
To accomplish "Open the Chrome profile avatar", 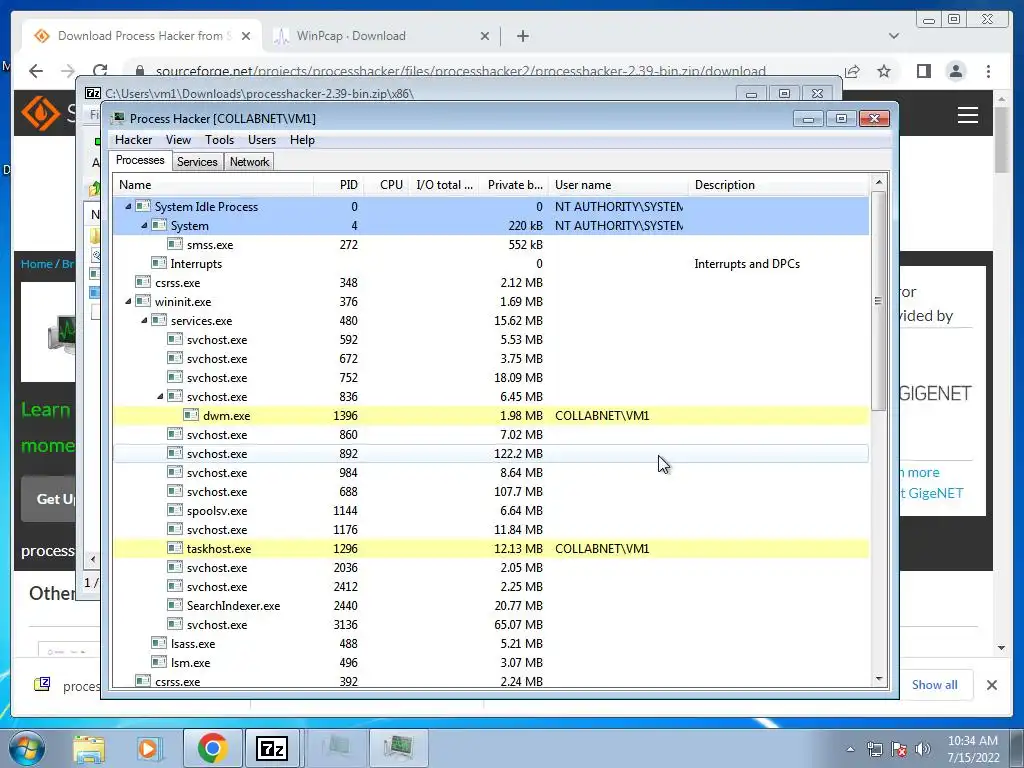I will point(955,71).
